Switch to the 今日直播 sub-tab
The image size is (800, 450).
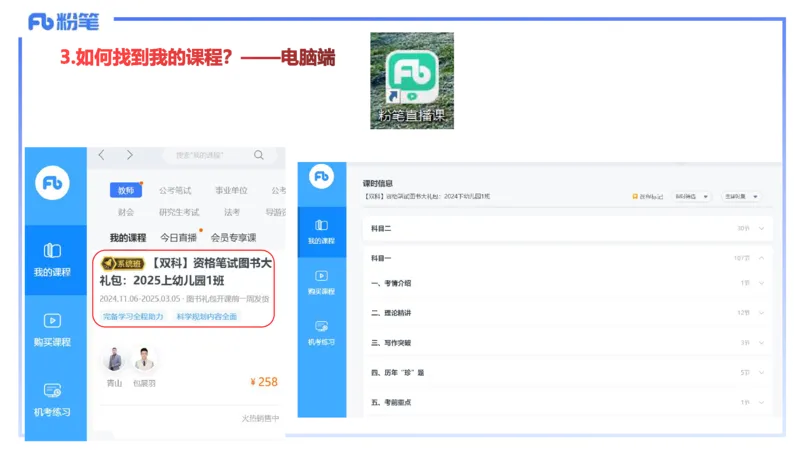pos(178,238)
